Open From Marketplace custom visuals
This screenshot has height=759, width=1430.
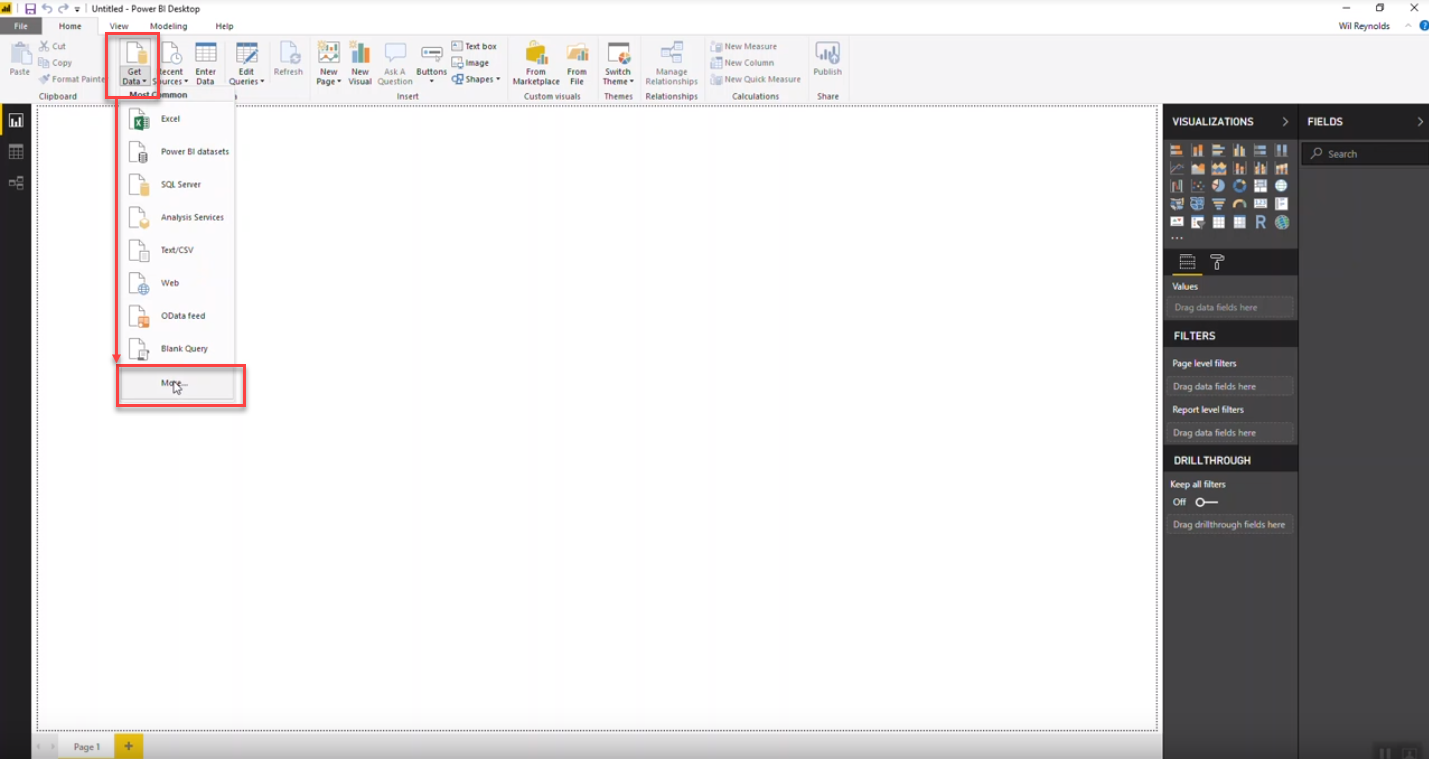[536, 62]
